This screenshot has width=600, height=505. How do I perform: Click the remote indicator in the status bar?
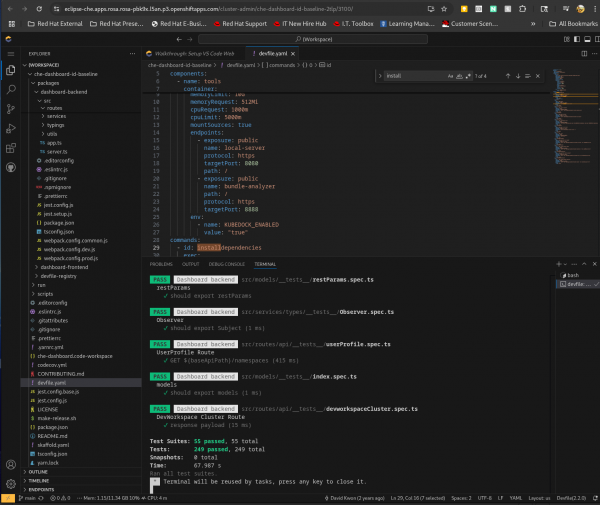[8, 498]
